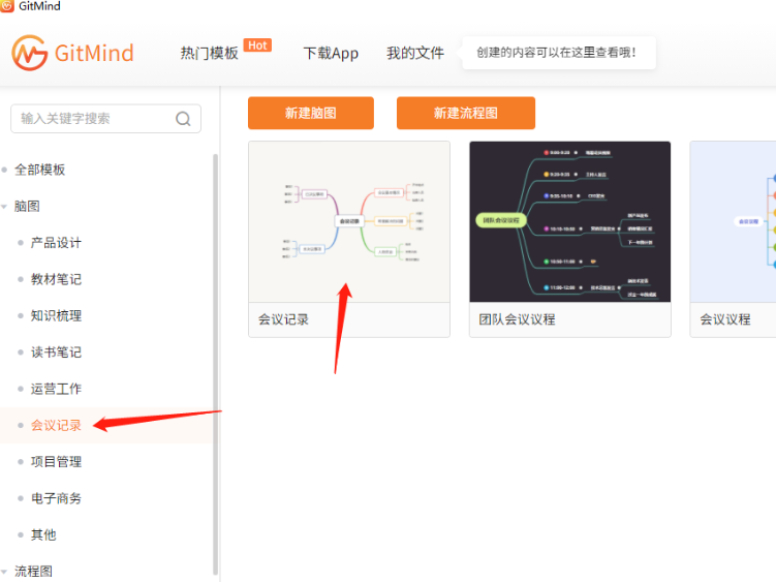The height and width of the screenshot is (582, 776).
Task: Click the sidebar vertical scrollbar
Action: (215, 364)
